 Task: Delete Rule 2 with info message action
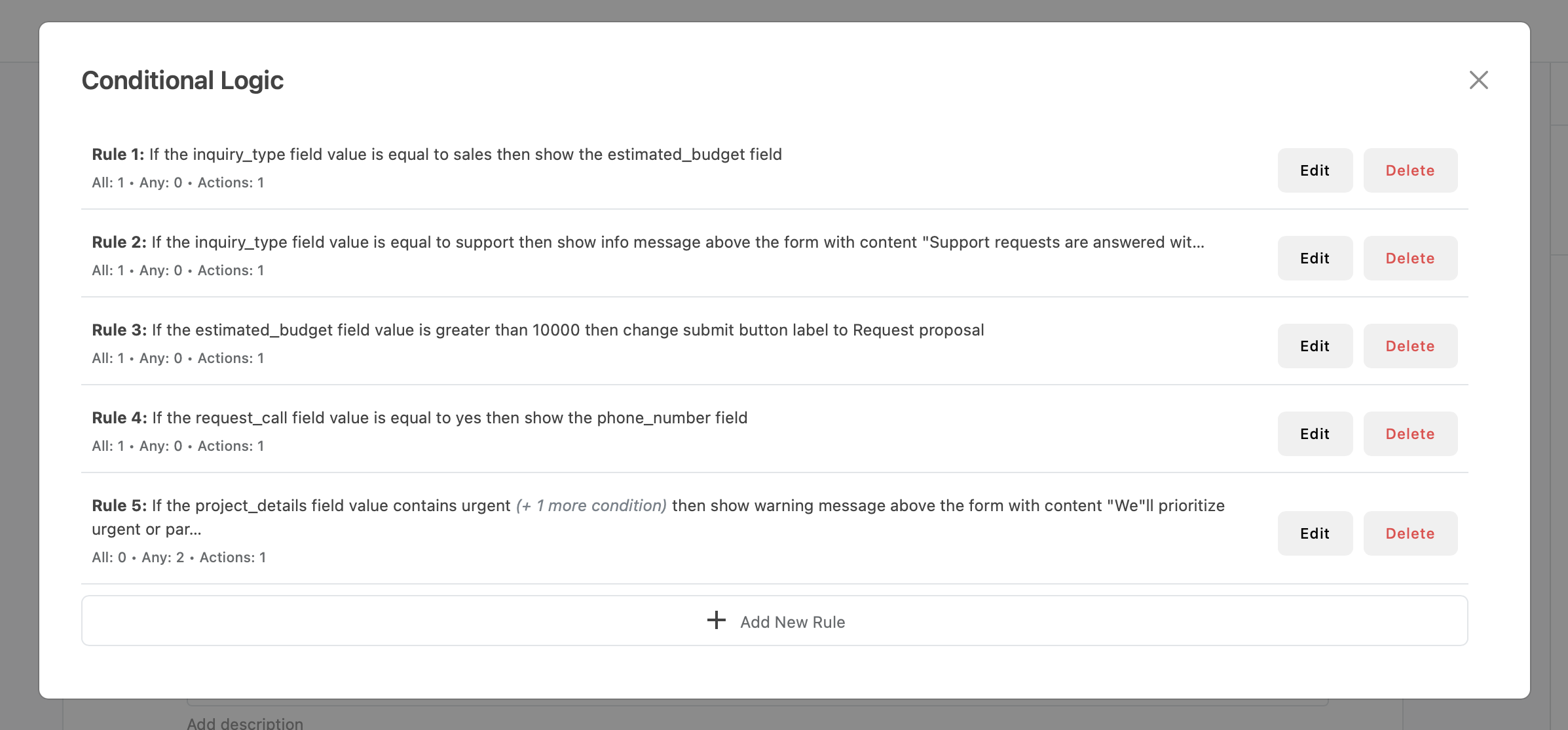point(1410,258)
